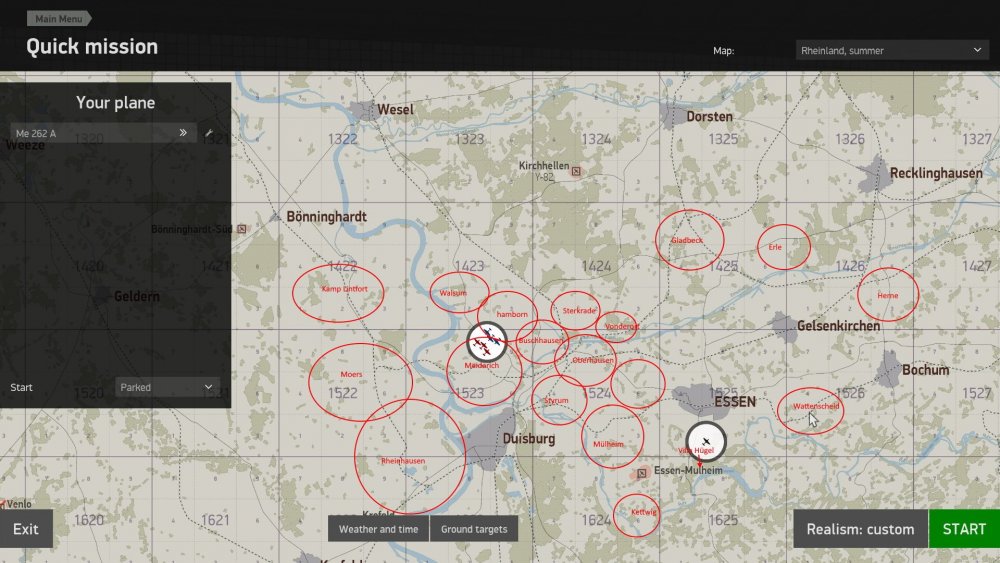Open the Ground targets tab
Viewport: 1000px width, 563px height.
pos(474,529)
